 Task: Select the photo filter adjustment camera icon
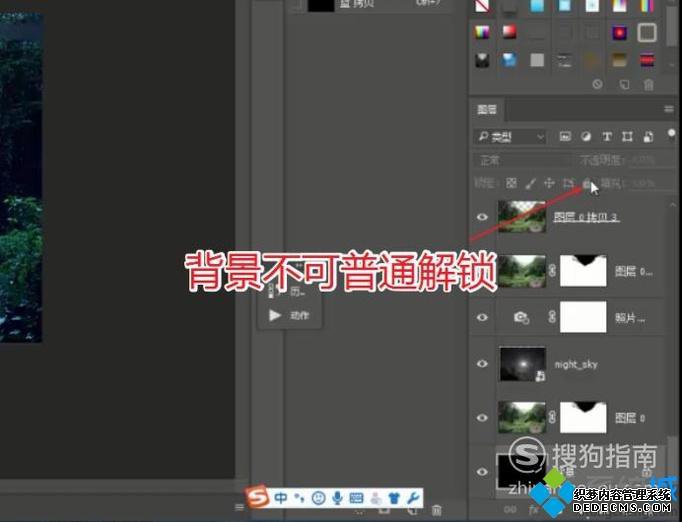coord(521,317)
